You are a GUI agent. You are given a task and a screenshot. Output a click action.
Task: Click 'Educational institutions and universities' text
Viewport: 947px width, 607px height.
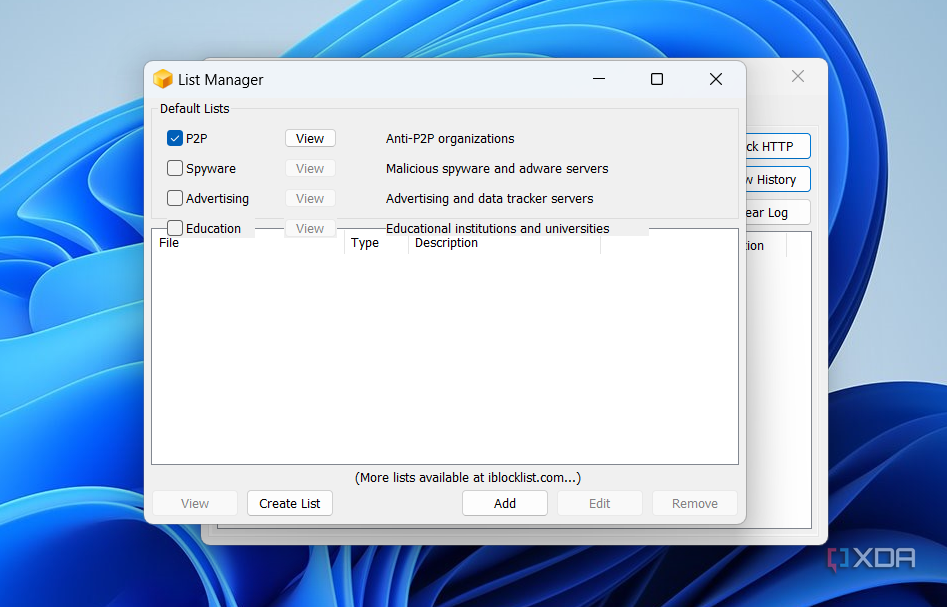coord(498,228)
